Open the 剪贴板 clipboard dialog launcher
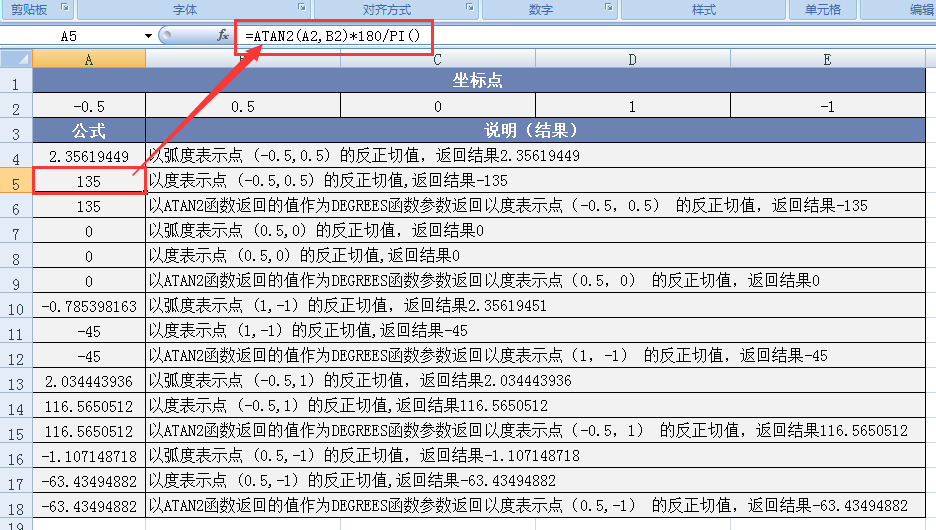The width and height of the screenshot is (936, 530). point(64,8)
